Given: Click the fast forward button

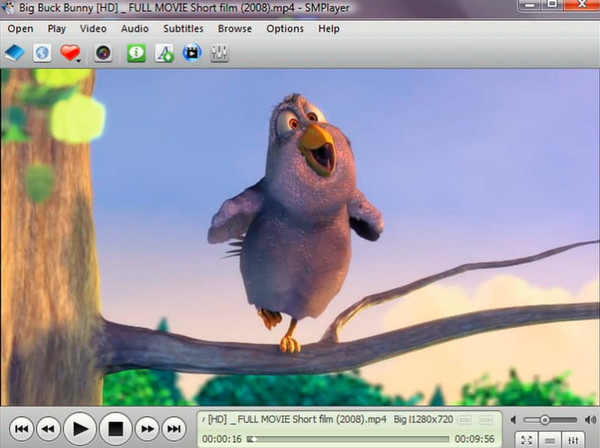Looking at the screenshot, I should (147, 429).
